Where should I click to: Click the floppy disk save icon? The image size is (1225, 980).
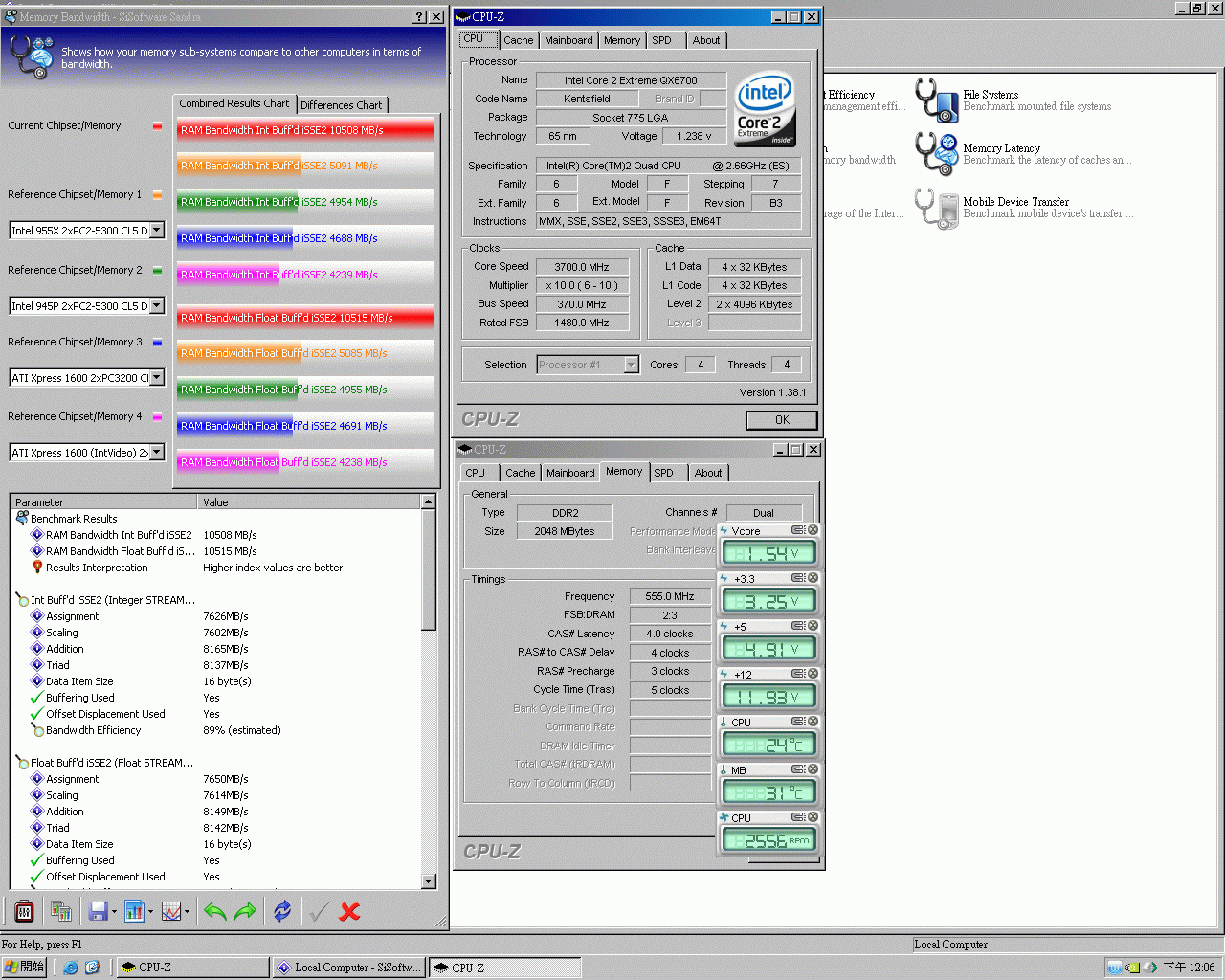[98, 912]
